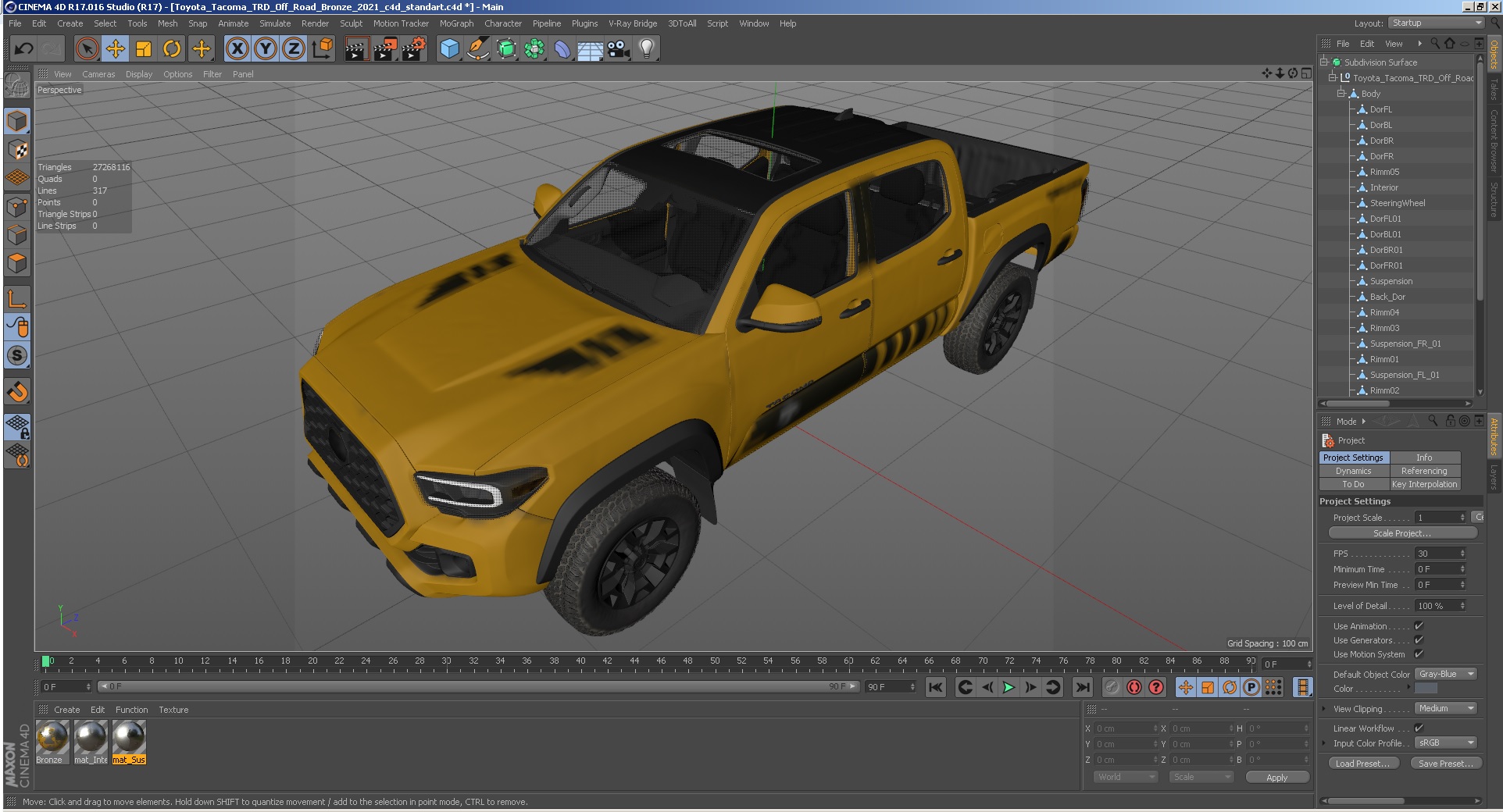Click the project Color swatch
The image size is (1503, 812).
point(1426,689)
